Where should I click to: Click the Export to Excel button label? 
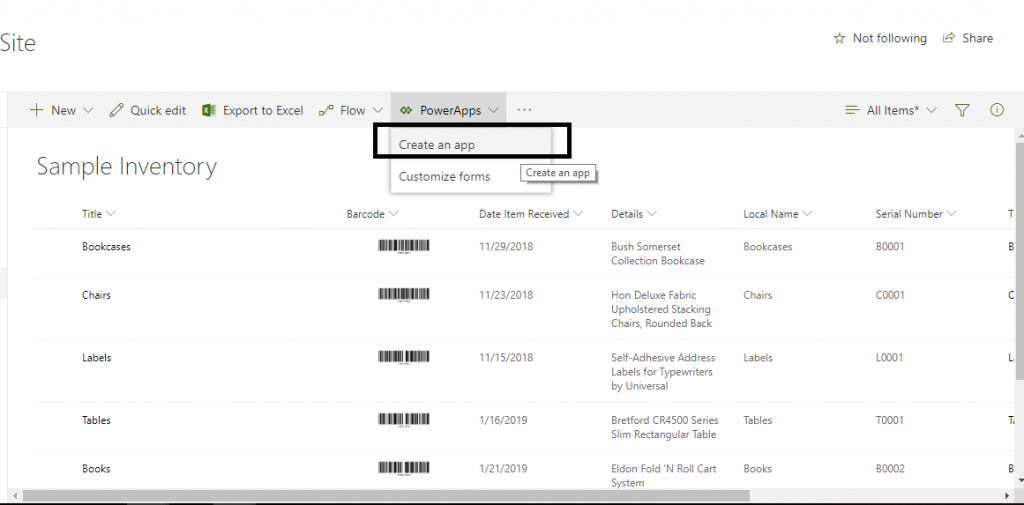tap(263, 110)
